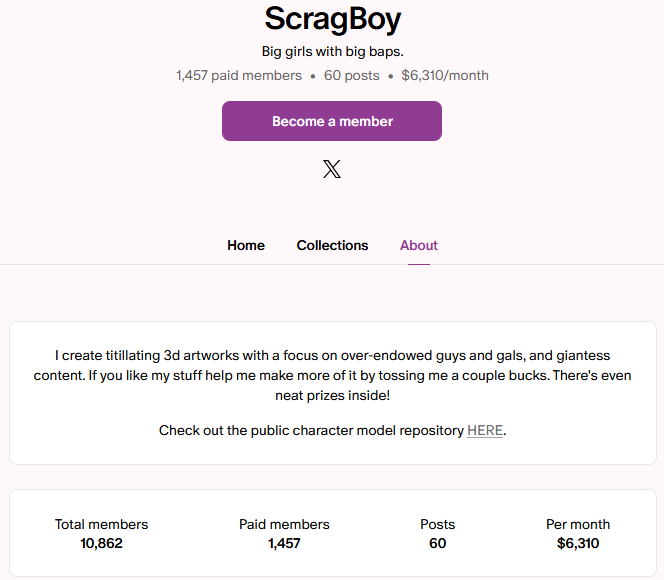
Task: Click the 'Big girls with big baps' tagline
Action: (x=332, y=51)
